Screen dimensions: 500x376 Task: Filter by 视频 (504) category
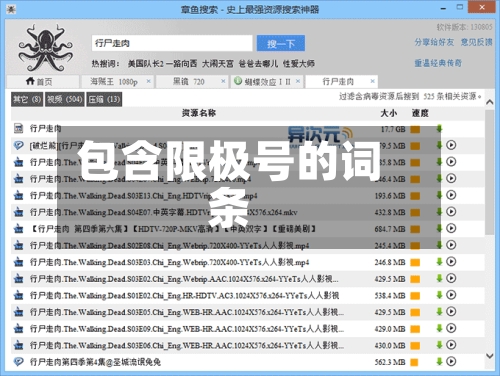pyautogui.click(x=65, y=99)
